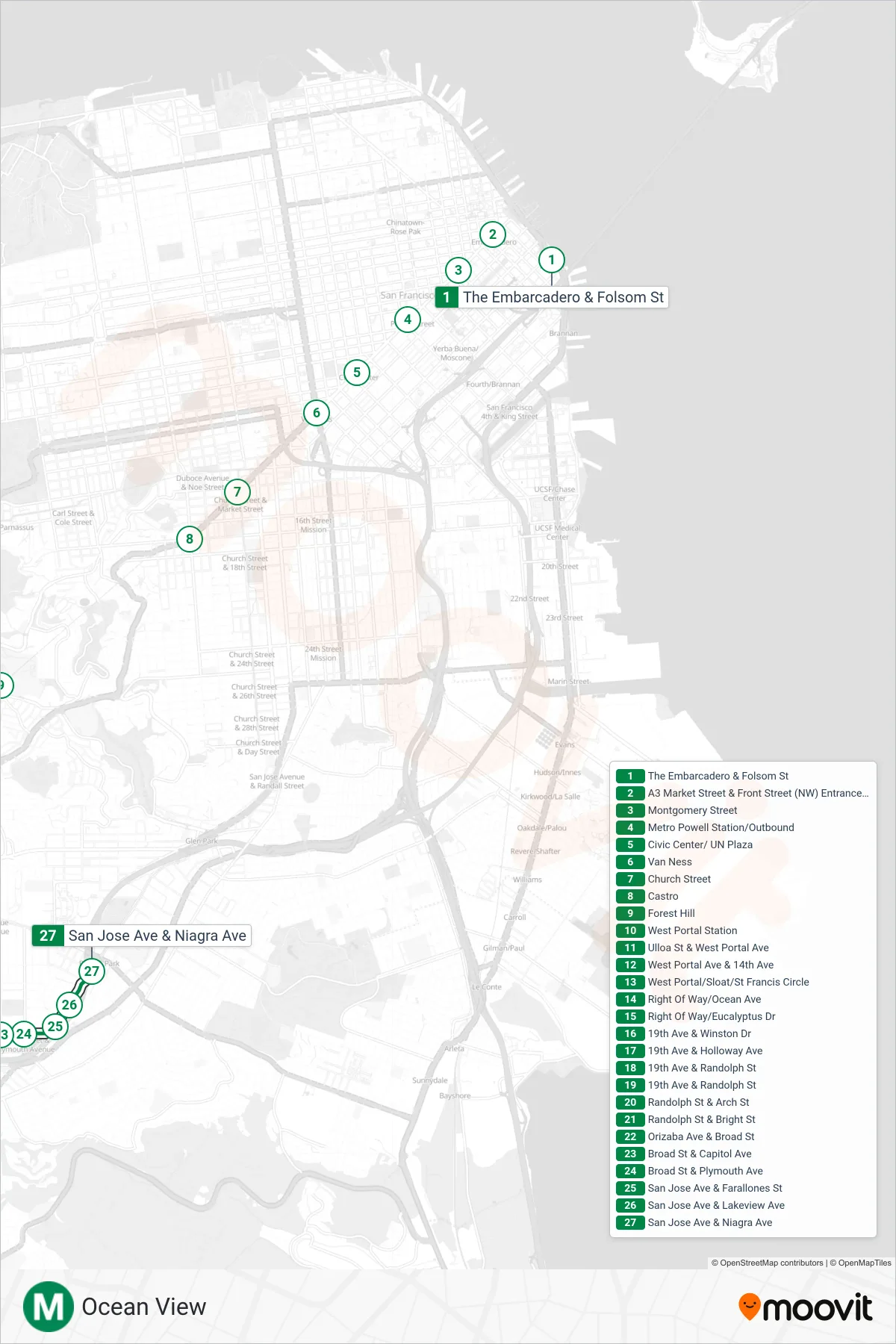Select legend row Randolph St & Bright St
The width and height of the screenshot is (896, 1344).
pos(743,1119)
